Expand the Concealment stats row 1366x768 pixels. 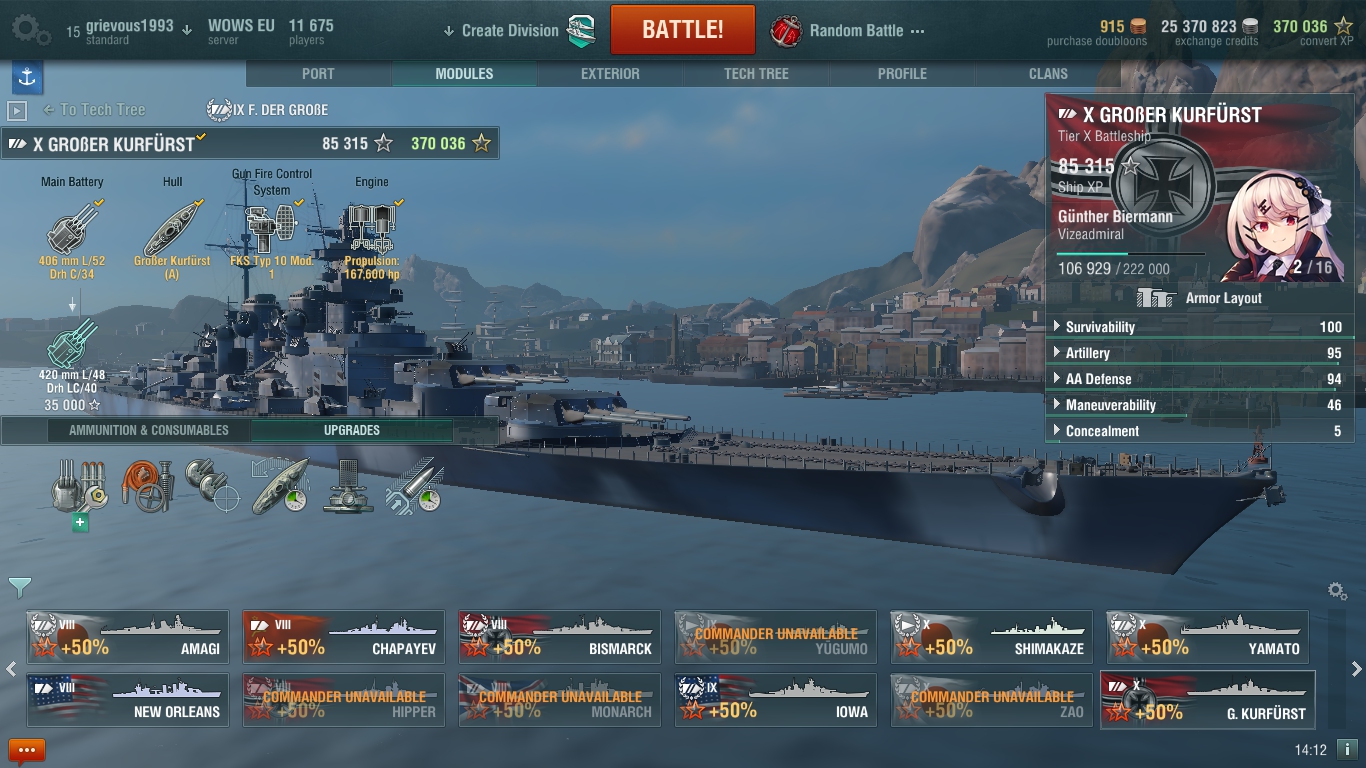coord(1200,431)
